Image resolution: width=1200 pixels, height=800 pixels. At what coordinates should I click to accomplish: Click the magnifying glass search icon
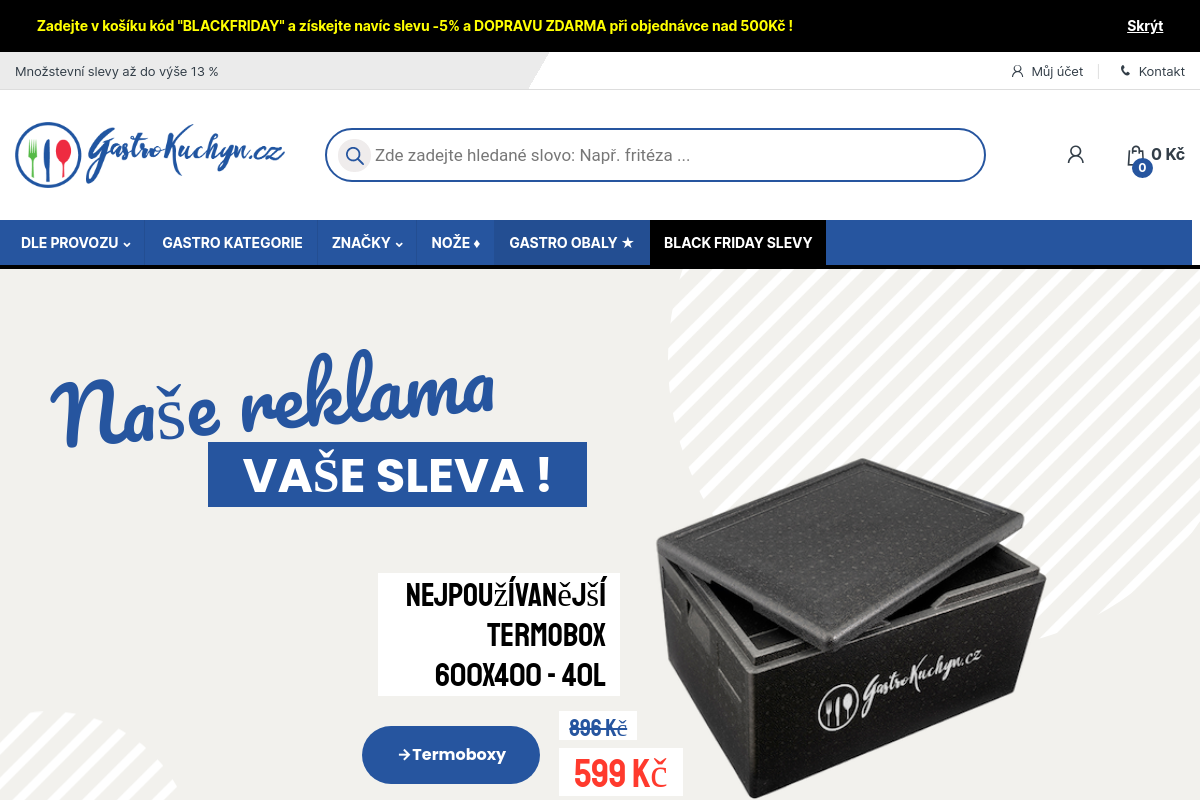354,155
